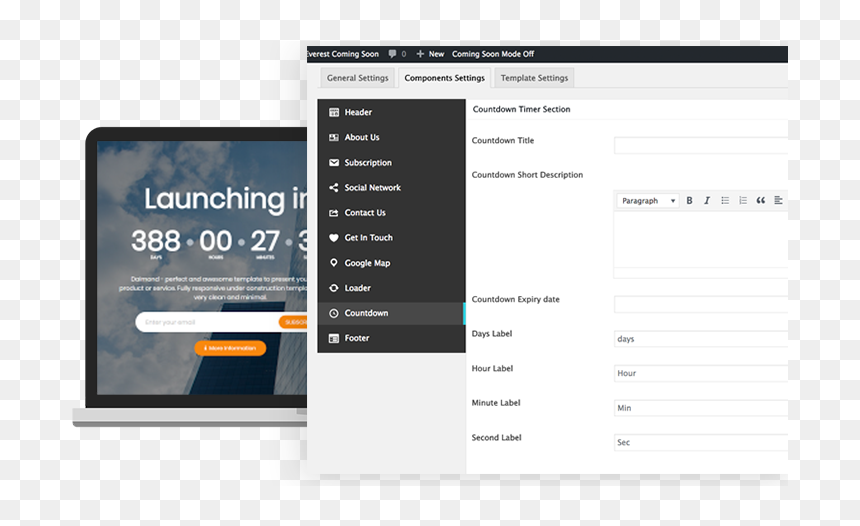Open the Contact Us component section
This screenshot has height=526, width=860.
tap(391, 213)
